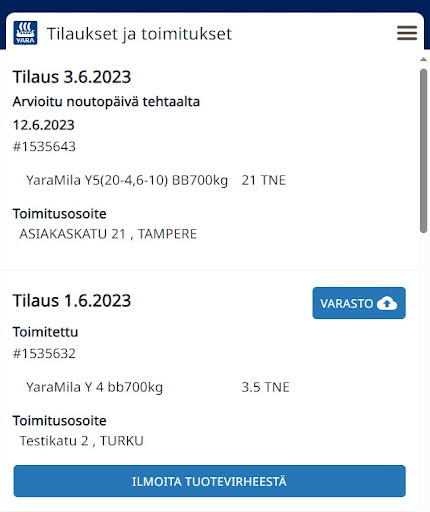
Task: Click the scrollbar up arrow
Action: pyautogui.click(x=423, y=59)
